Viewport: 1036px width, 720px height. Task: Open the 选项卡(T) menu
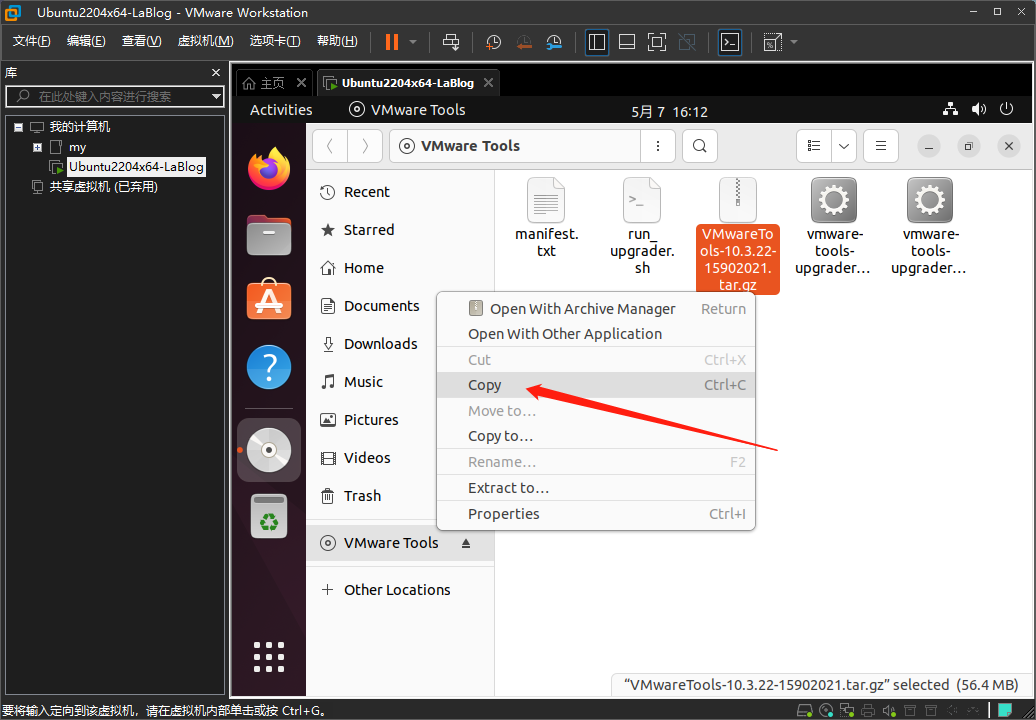click(x=275, y=41)
